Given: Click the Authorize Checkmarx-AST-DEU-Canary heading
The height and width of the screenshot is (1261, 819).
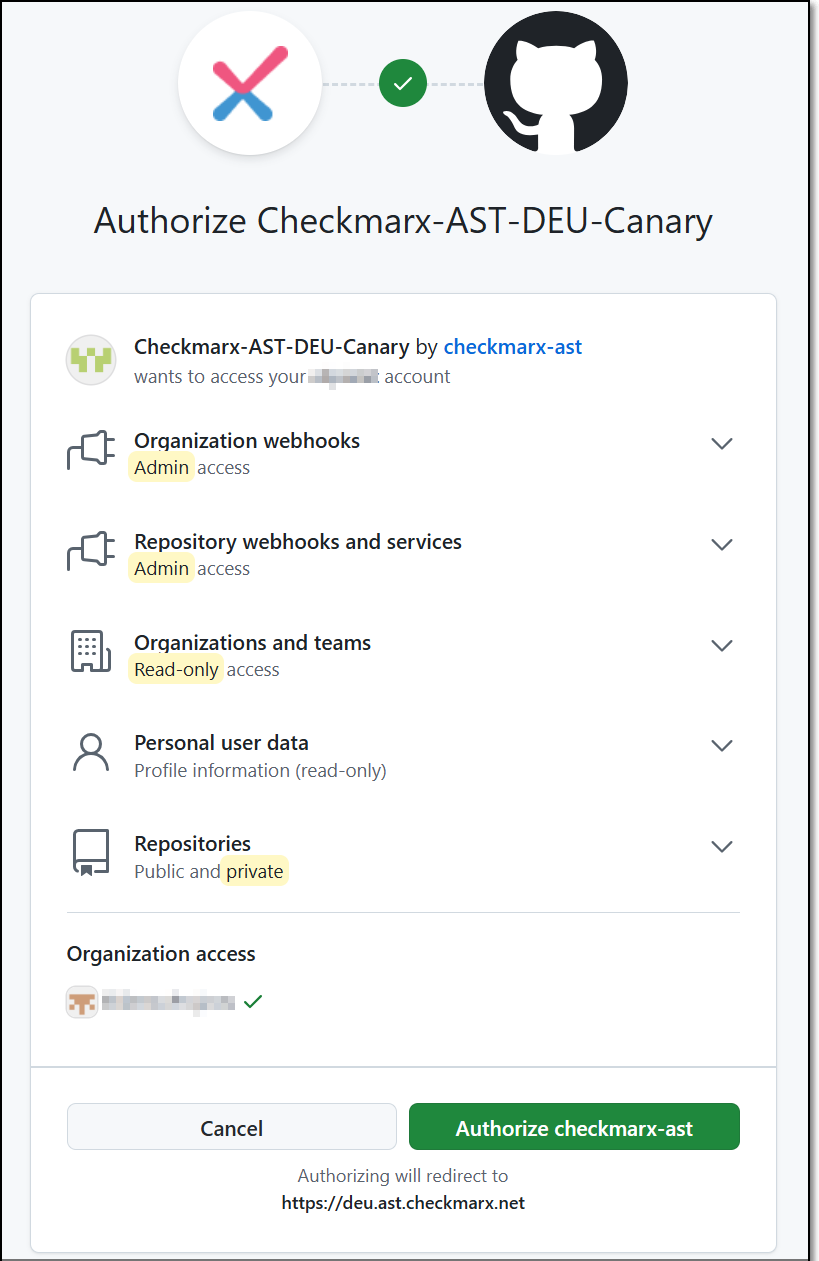Looking at the screenshot, I should [x=403, y=221].
